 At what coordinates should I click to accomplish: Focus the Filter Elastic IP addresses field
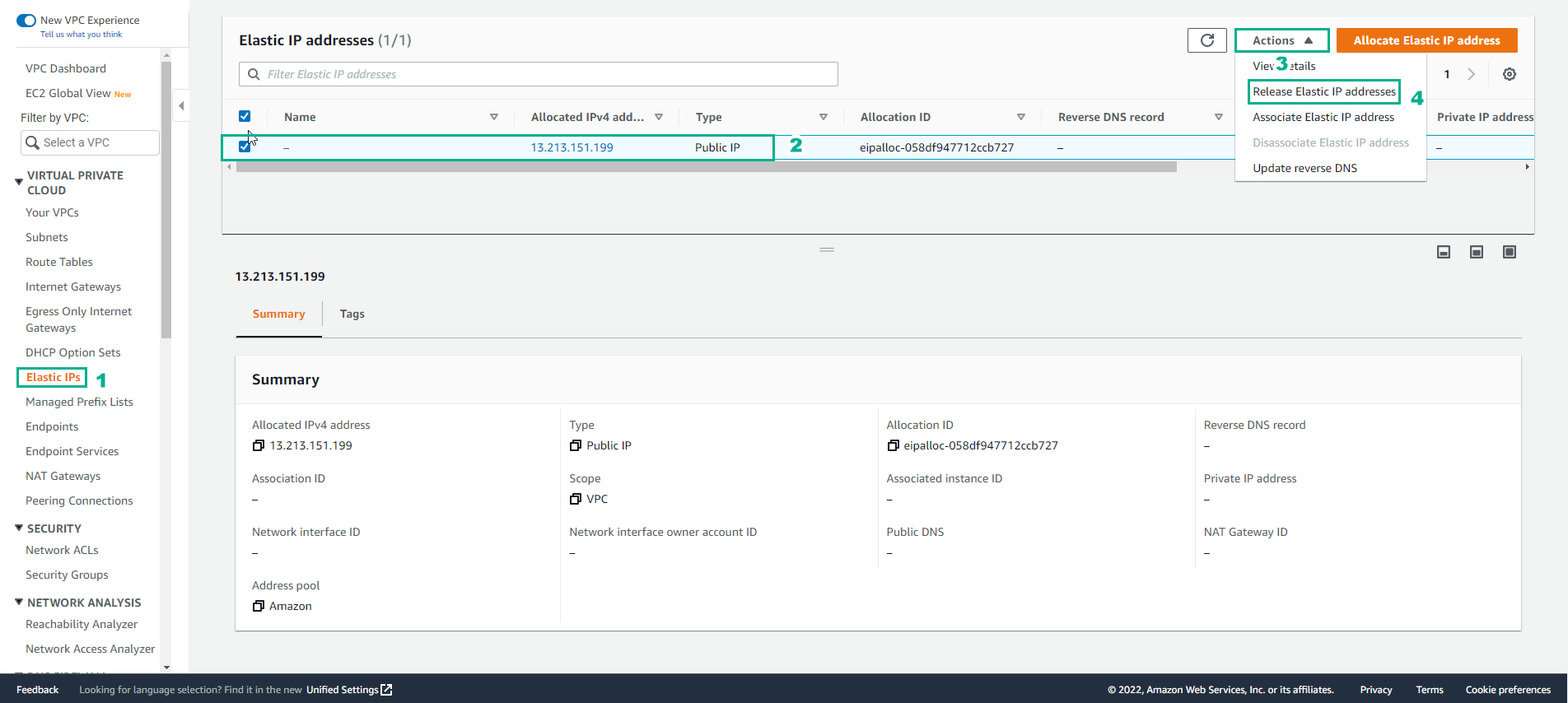tap(539, 74)
